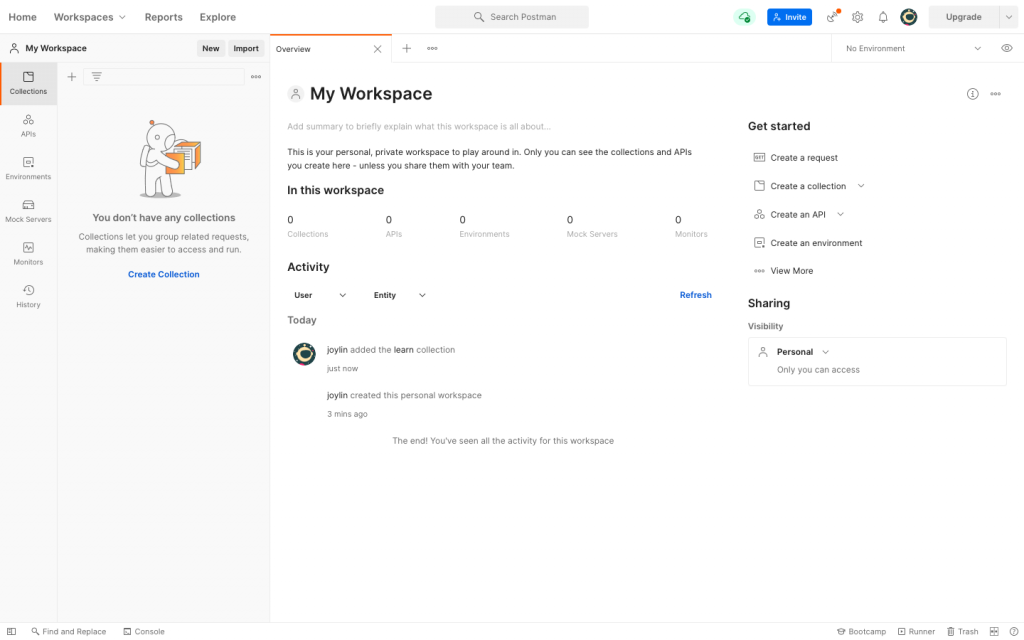Open the notifications bell

point(883,17)
